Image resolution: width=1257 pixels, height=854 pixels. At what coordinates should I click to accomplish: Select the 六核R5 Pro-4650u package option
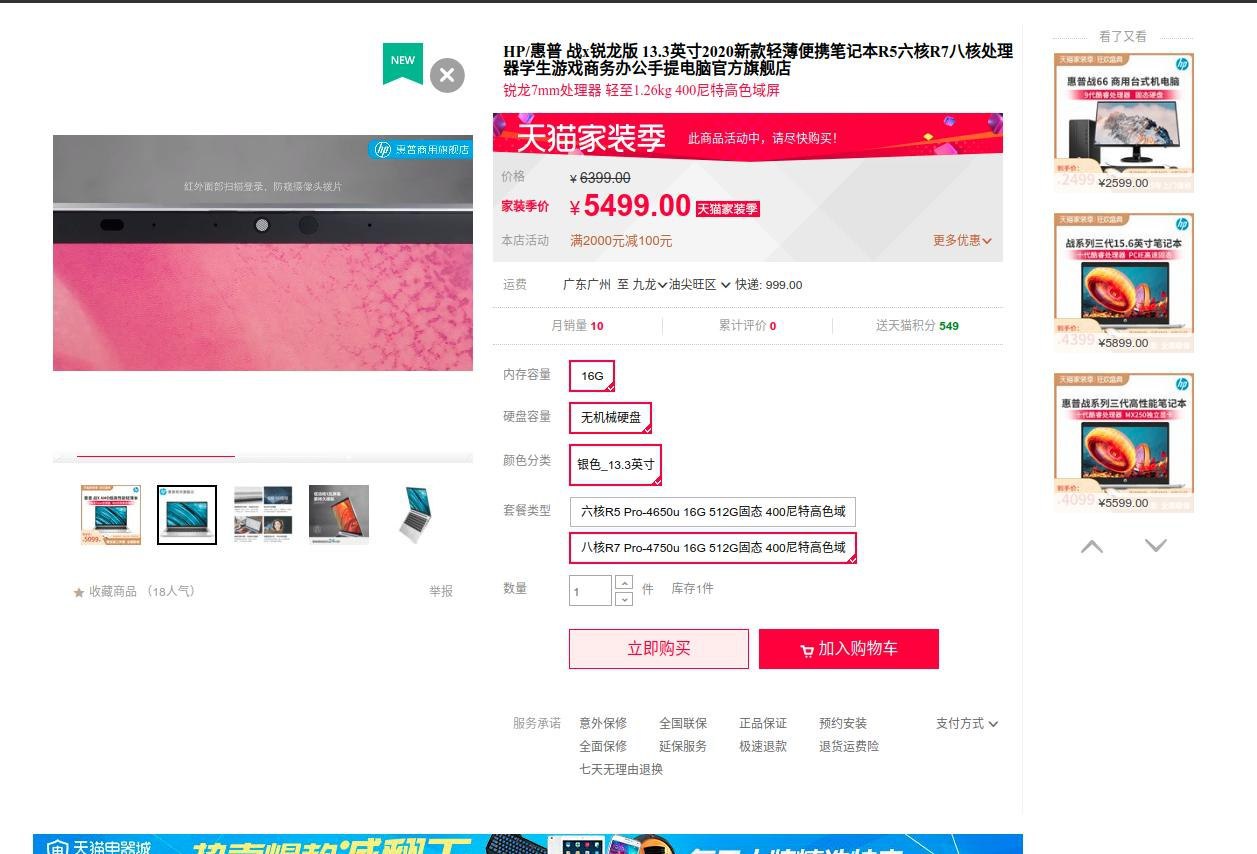[x=712, y=512]
